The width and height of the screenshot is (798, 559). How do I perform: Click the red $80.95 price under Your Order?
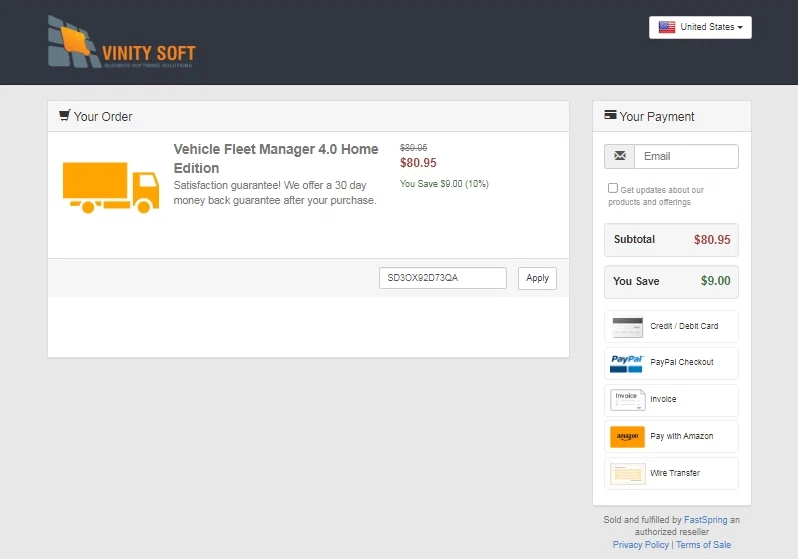click(x=418, y=163)
